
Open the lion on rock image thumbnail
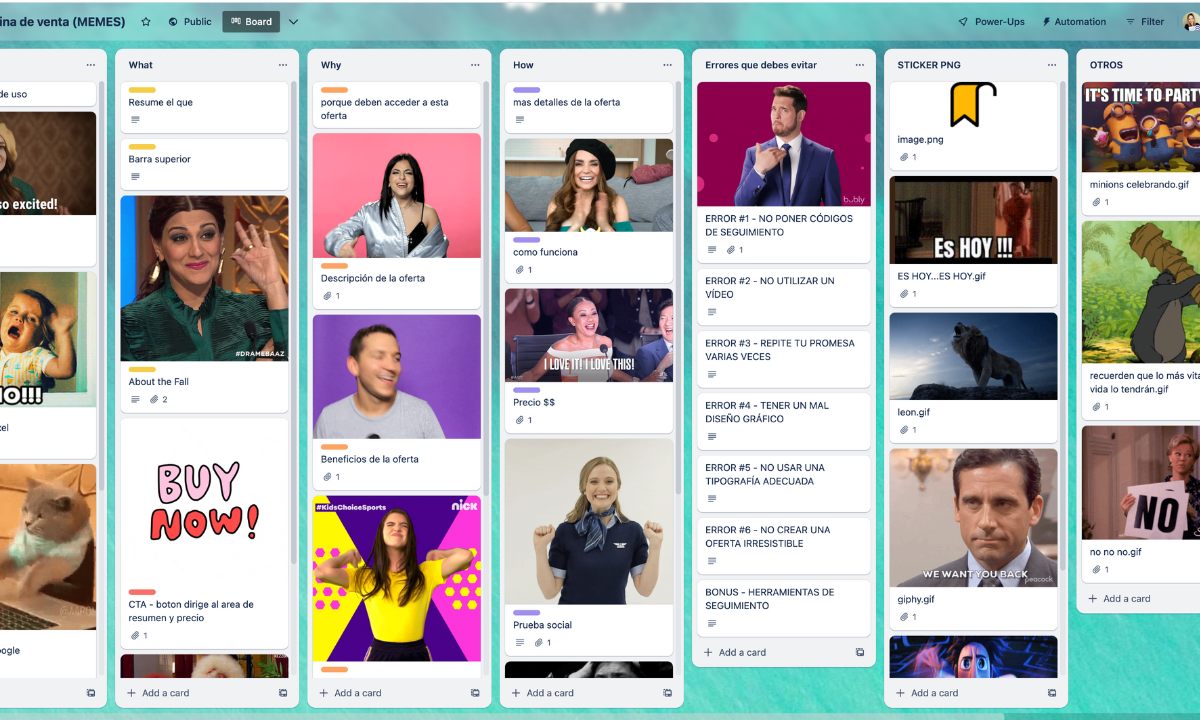tap(973, 356)
